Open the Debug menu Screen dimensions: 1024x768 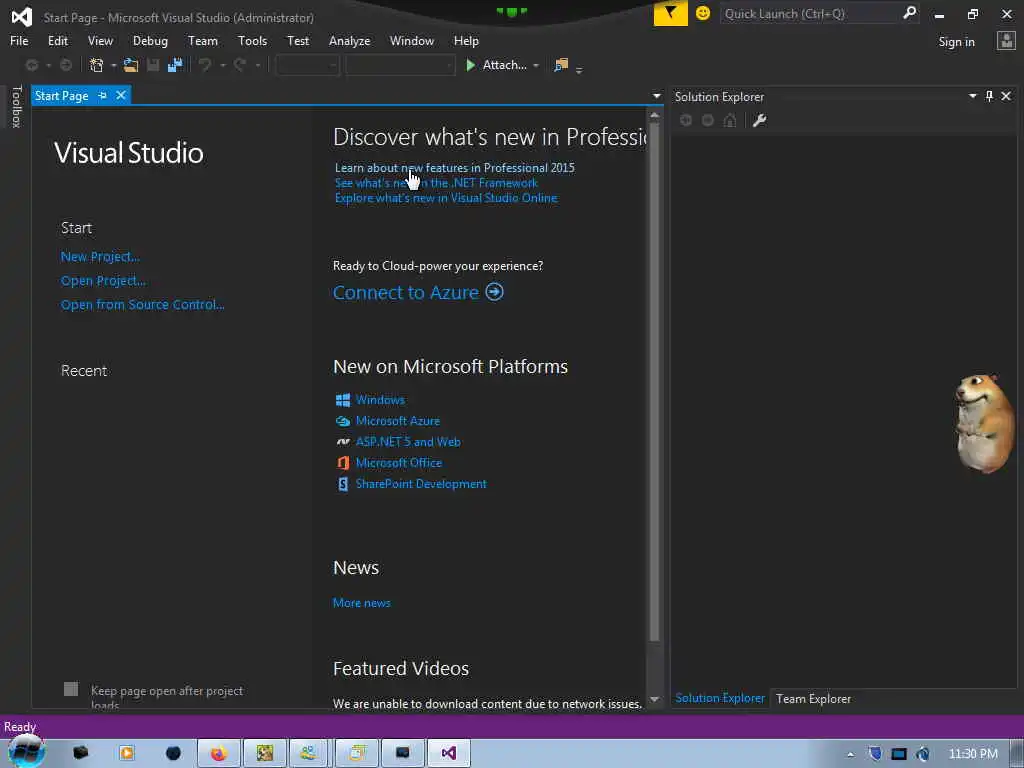pos(150,40)
